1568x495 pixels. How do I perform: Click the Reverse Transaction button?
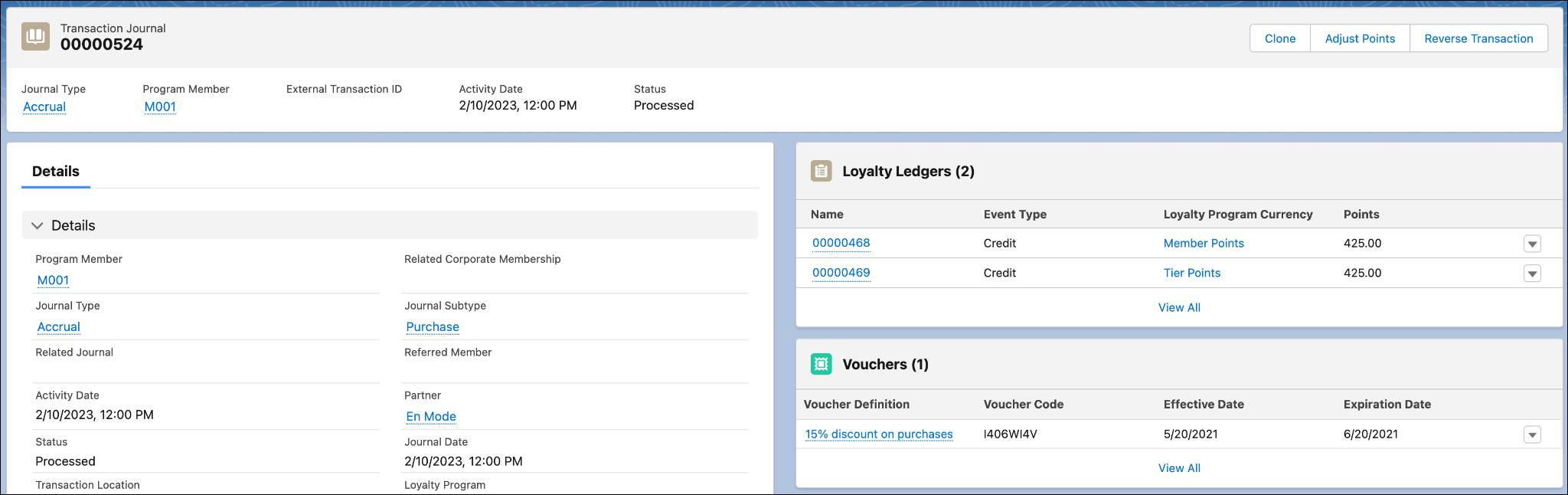[x=1478, y=38]
